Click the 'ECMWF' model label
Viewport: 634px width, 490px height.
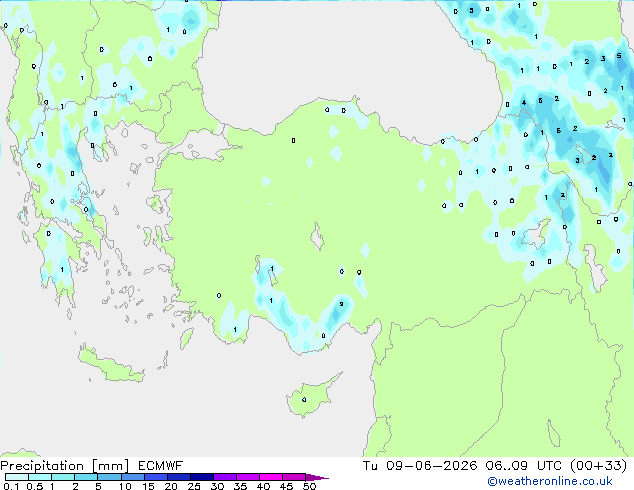pyautogui.click(x=161, y=466)
